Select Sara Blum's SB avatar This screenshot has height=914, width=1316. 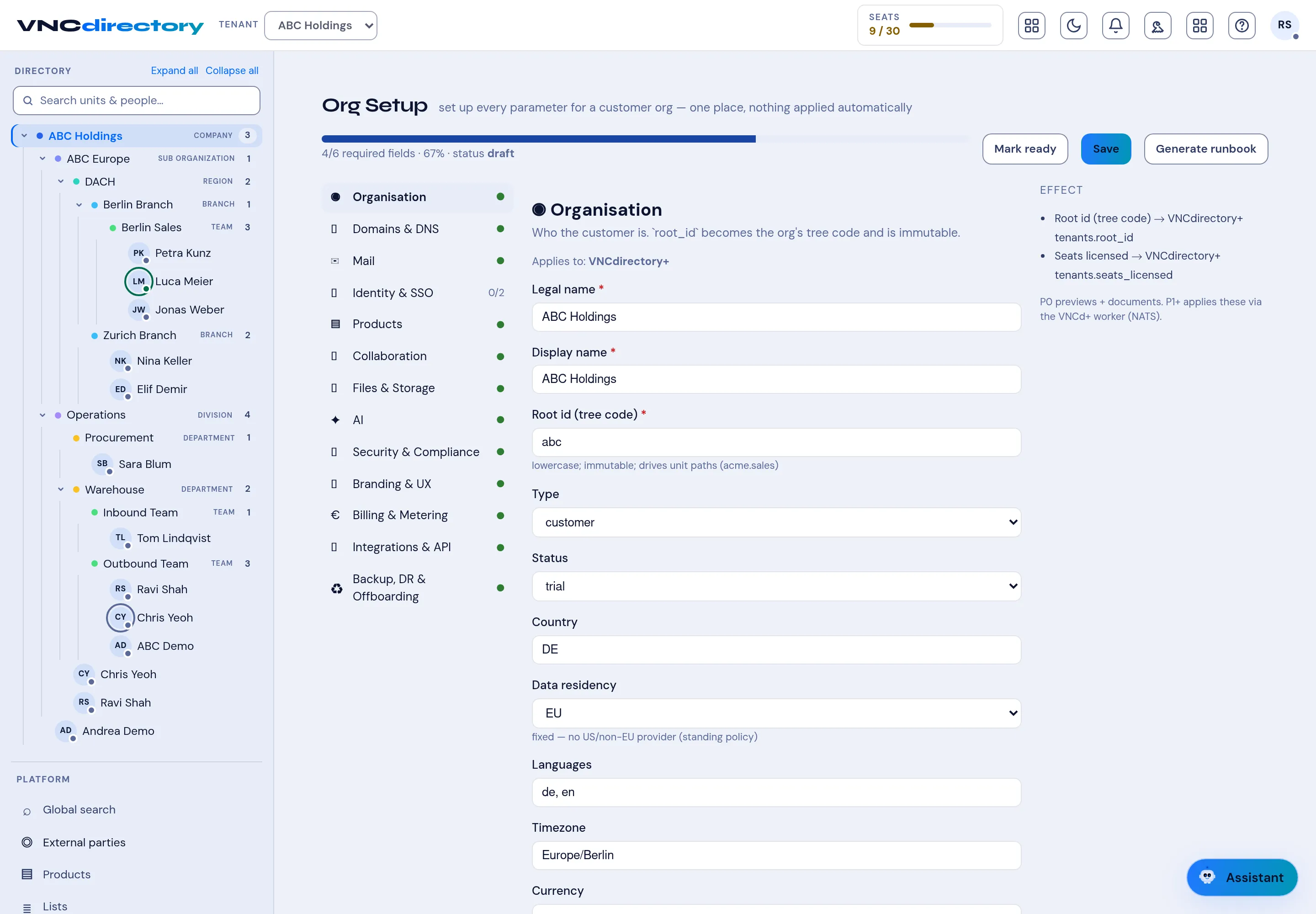[x=102, y=464]
